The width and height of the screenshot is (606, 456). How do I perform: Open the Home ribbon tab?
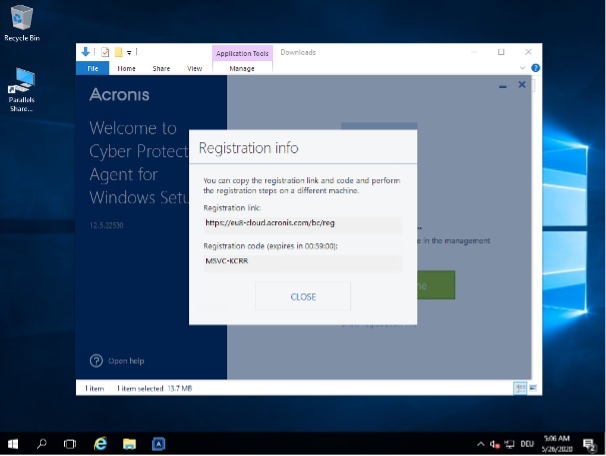(x=126, y=68)
